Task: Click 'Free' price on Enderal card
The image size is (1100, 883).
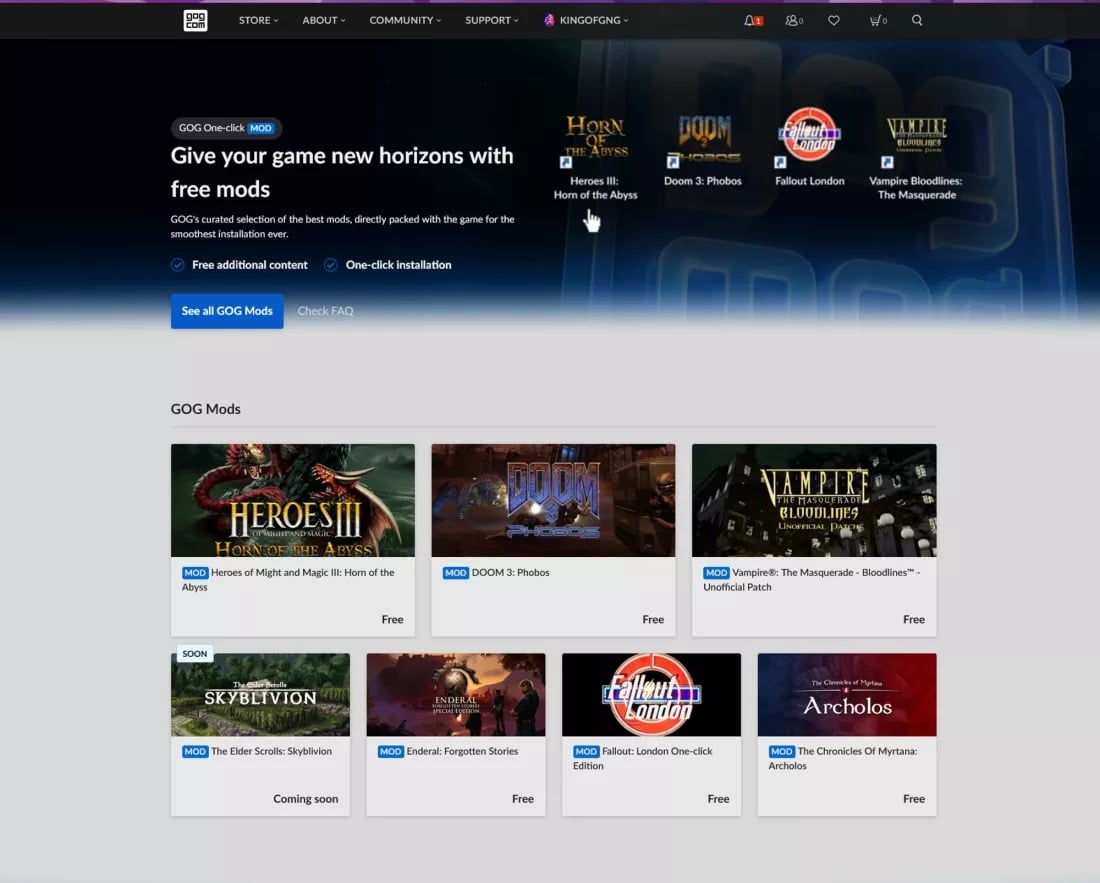Action: [523, 799]
